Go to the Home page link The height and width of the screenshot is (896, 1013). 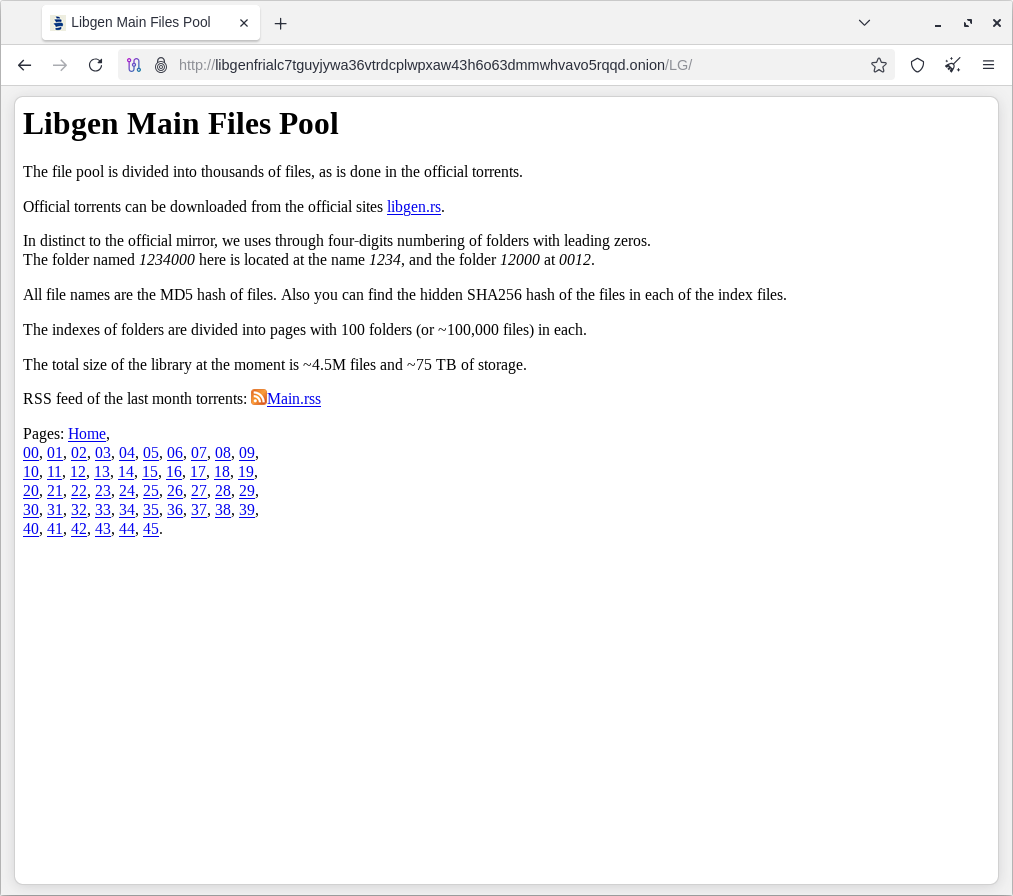click(87, 434)
